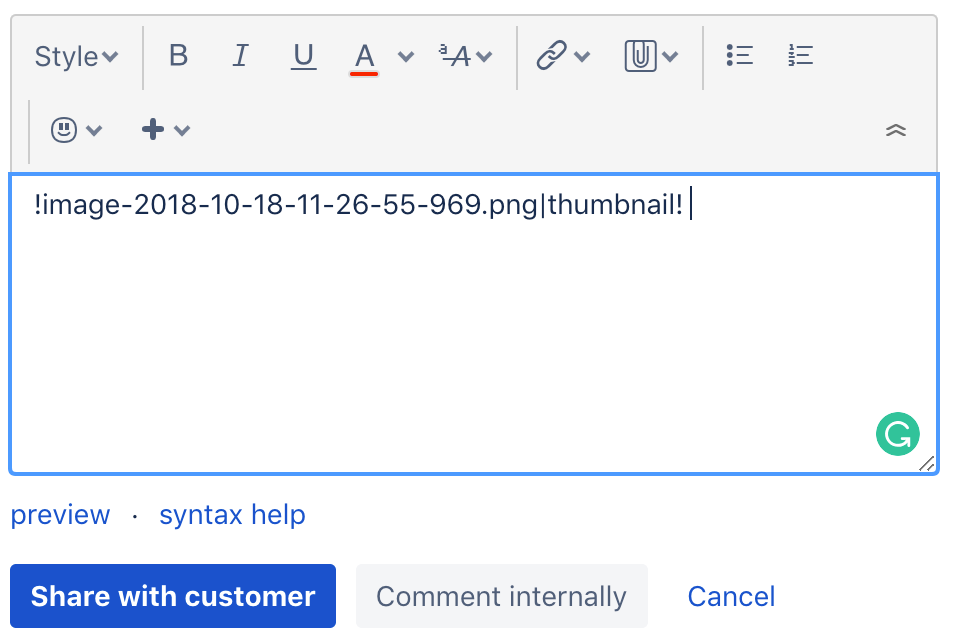The height and width of the screenshot is (642, 960).
Task: Click the Grammarly icon
Action: pos(897,434)
